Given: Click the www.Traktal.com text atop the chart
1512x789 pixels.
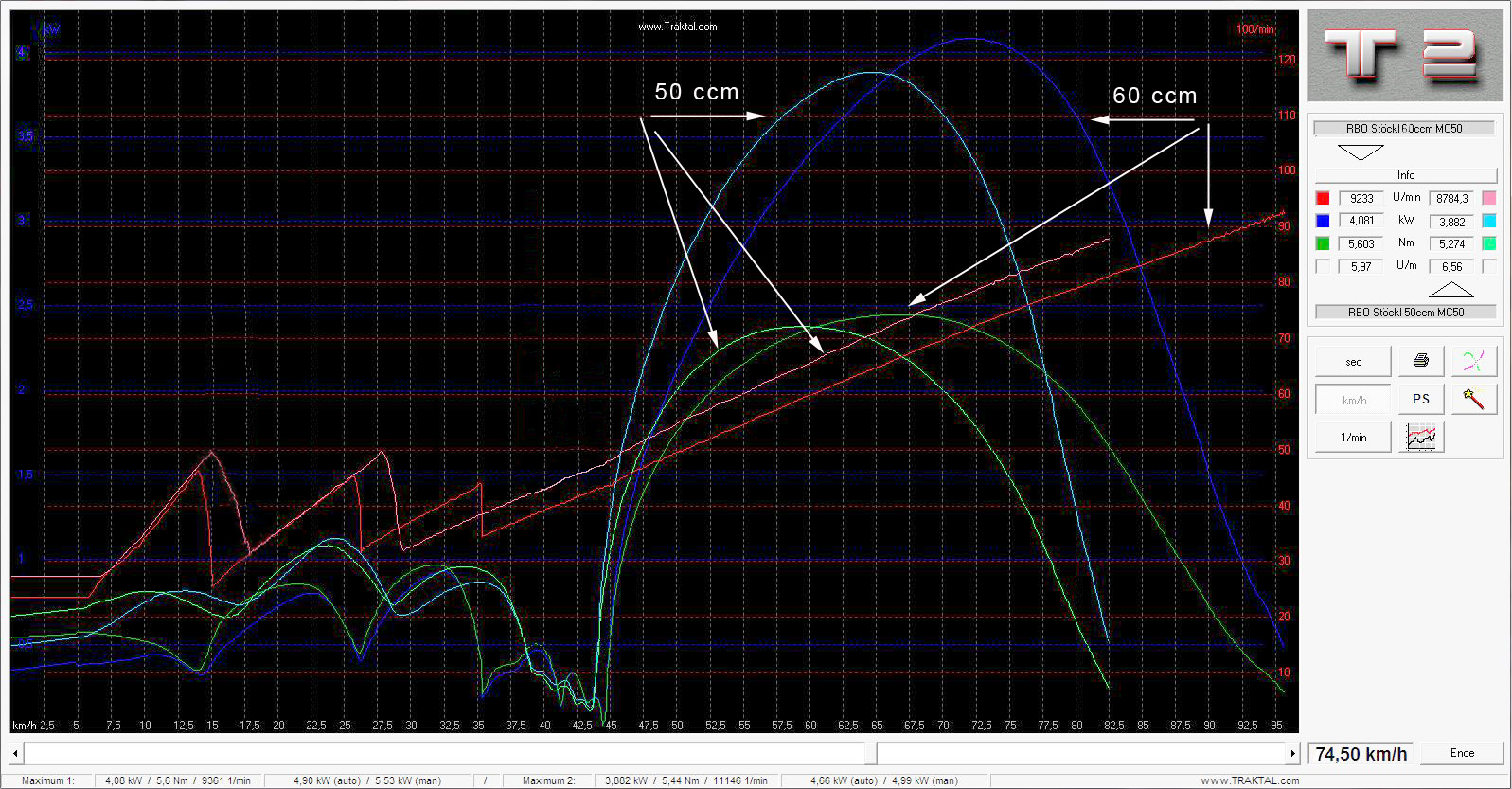Looking at the screenshot, I should [x=677, y=27].
